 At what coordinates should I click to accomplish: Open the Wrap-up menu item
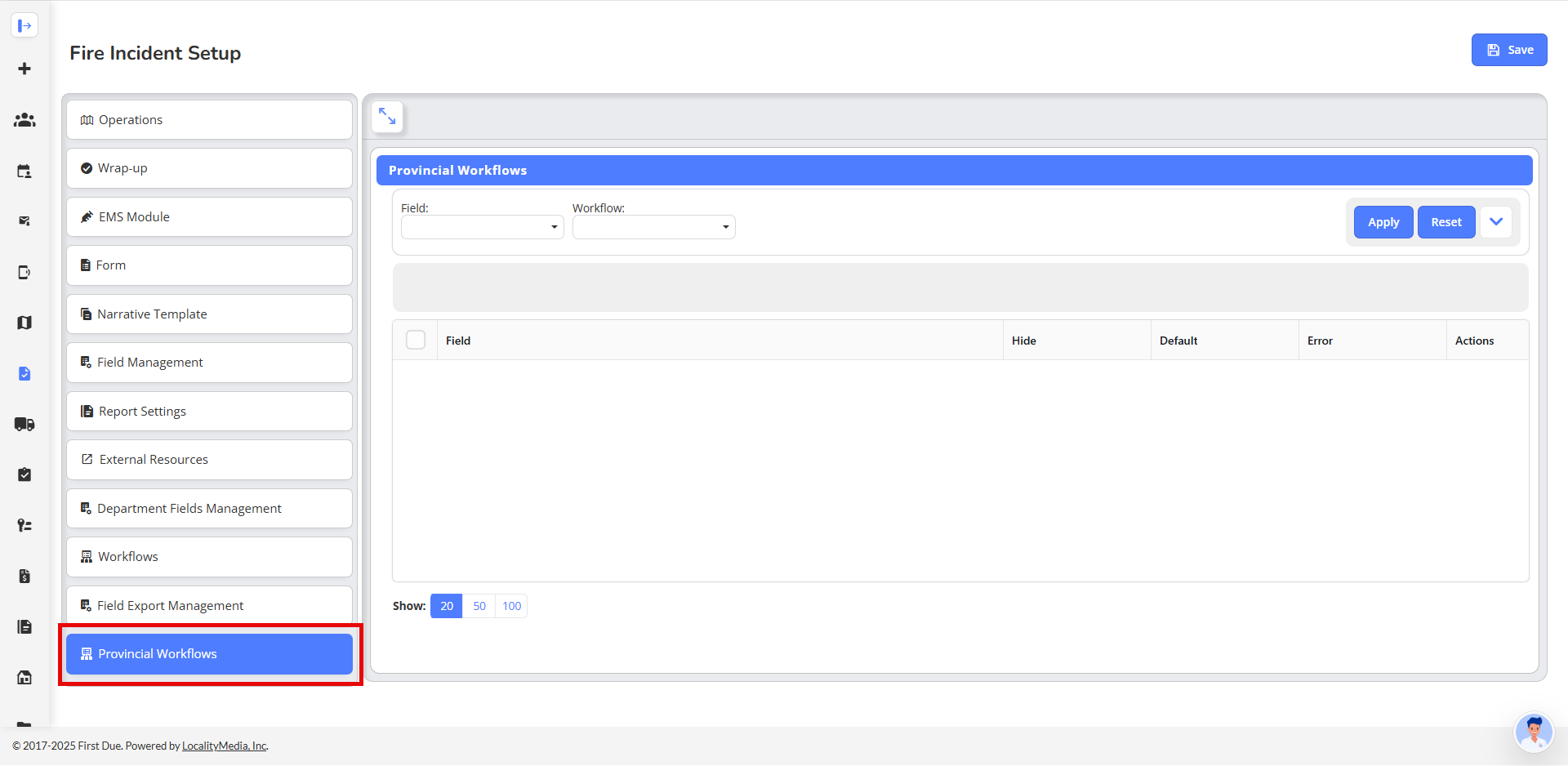tap(209, 168)
